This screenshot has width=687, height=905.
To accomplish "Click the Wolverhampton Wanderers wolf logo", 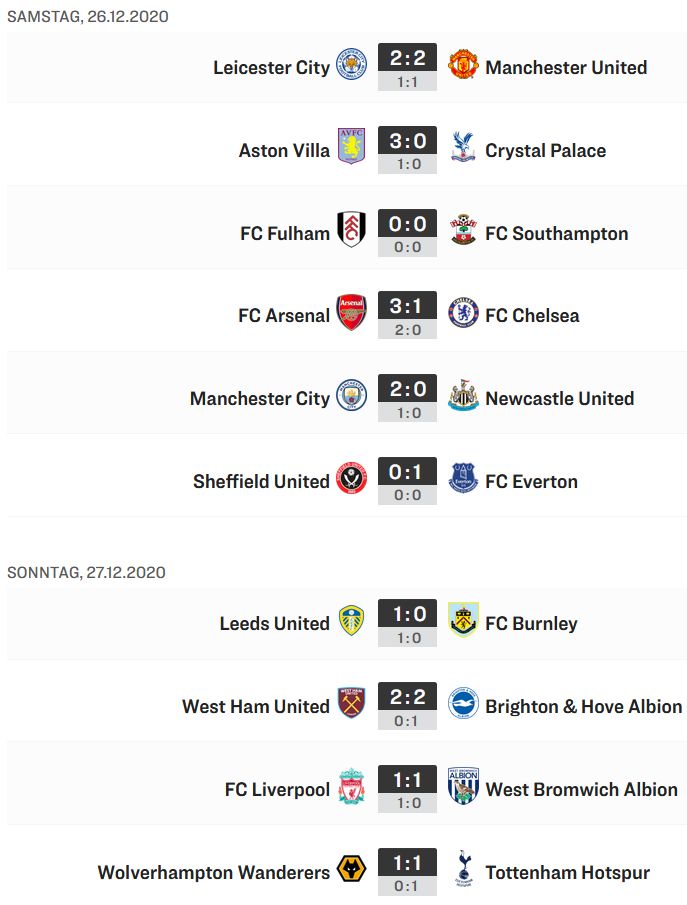I will tap(352, 869).
